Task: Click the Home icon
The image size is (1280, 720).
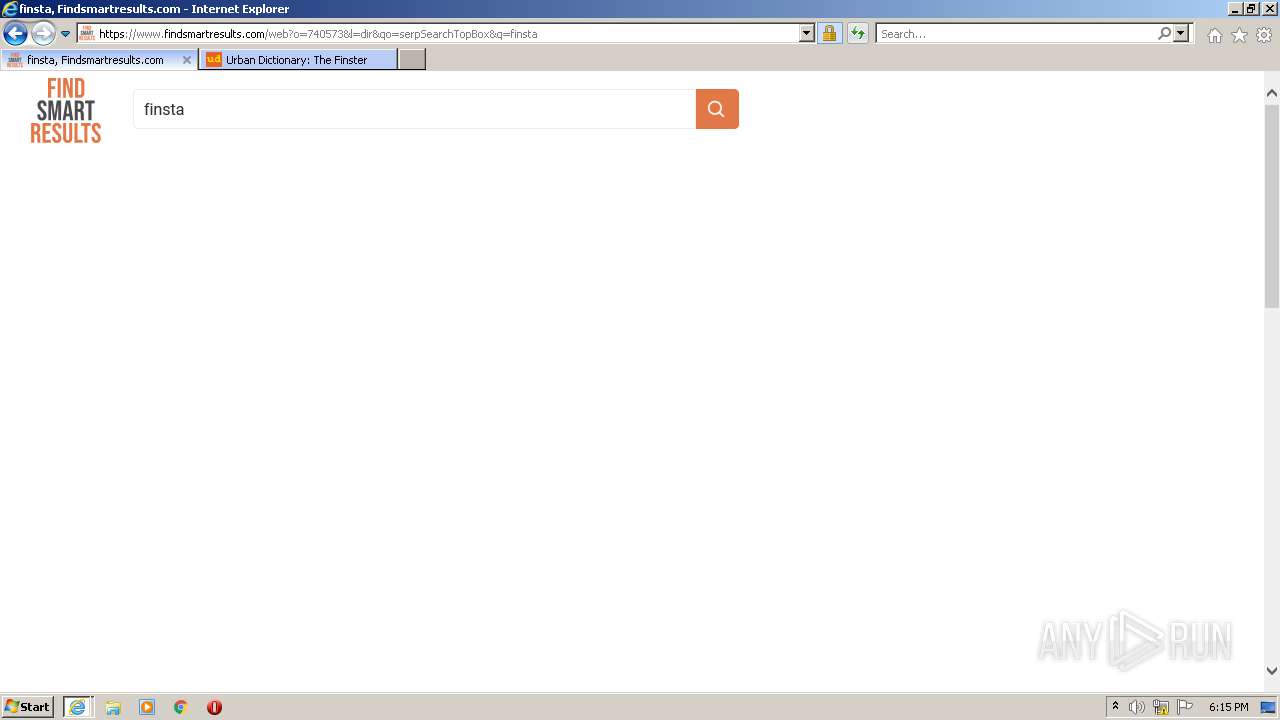Action: [1214, 35]
